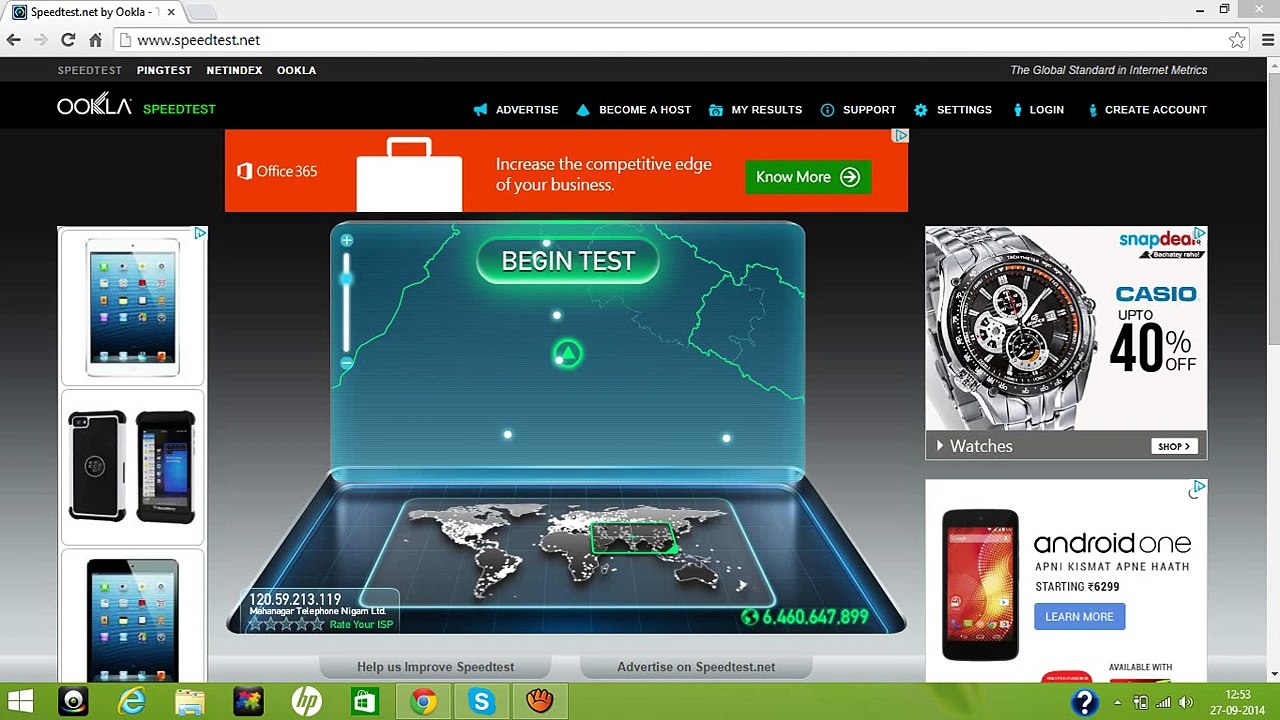Image resolution: width=1280 pixels, height=720 pixels.
Task: Open a new browser tab
Action: point(202,12)
